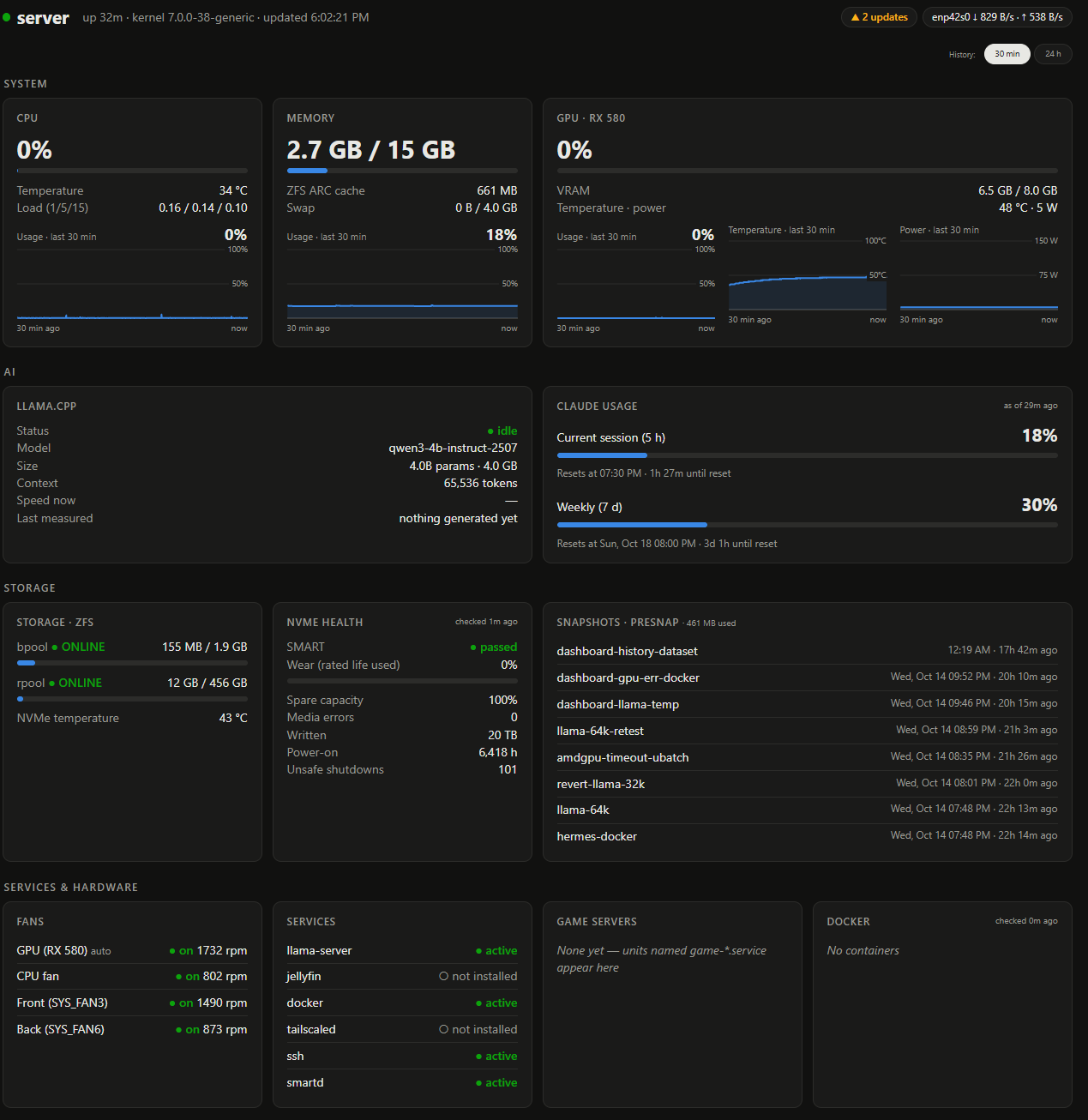Click CPU fan on indicator
Viewport: 1088px width, 1120px height.
pyautogui.click(x=187, y=977)
